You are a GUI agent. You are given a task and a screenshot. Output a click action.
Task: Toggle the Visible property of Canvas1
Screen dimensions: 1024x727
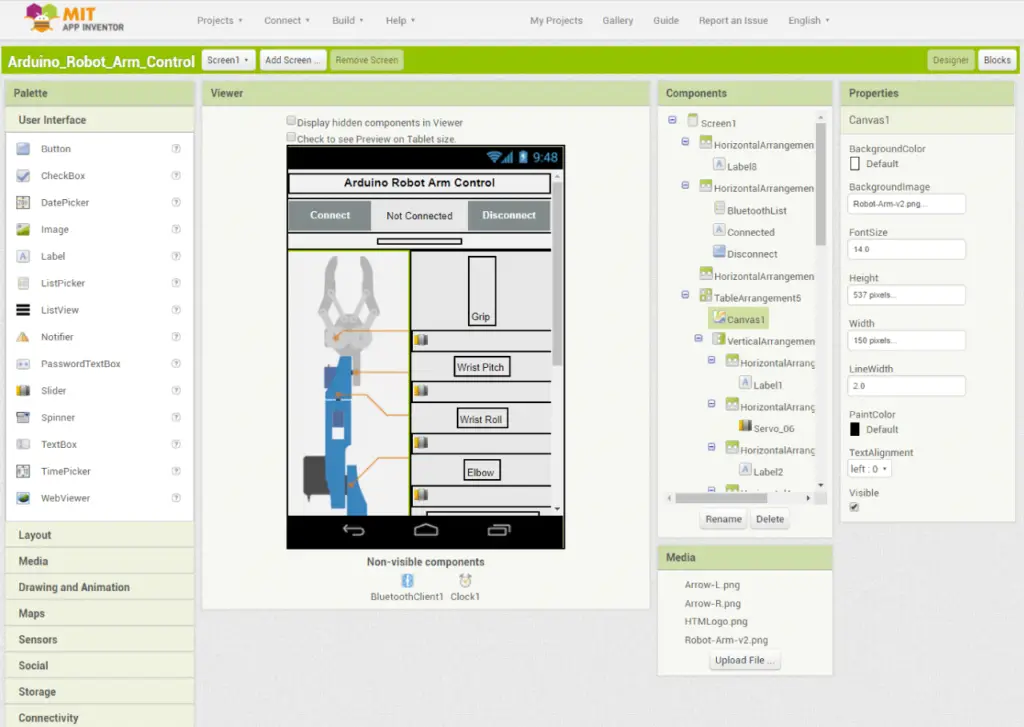pos(853,507)
